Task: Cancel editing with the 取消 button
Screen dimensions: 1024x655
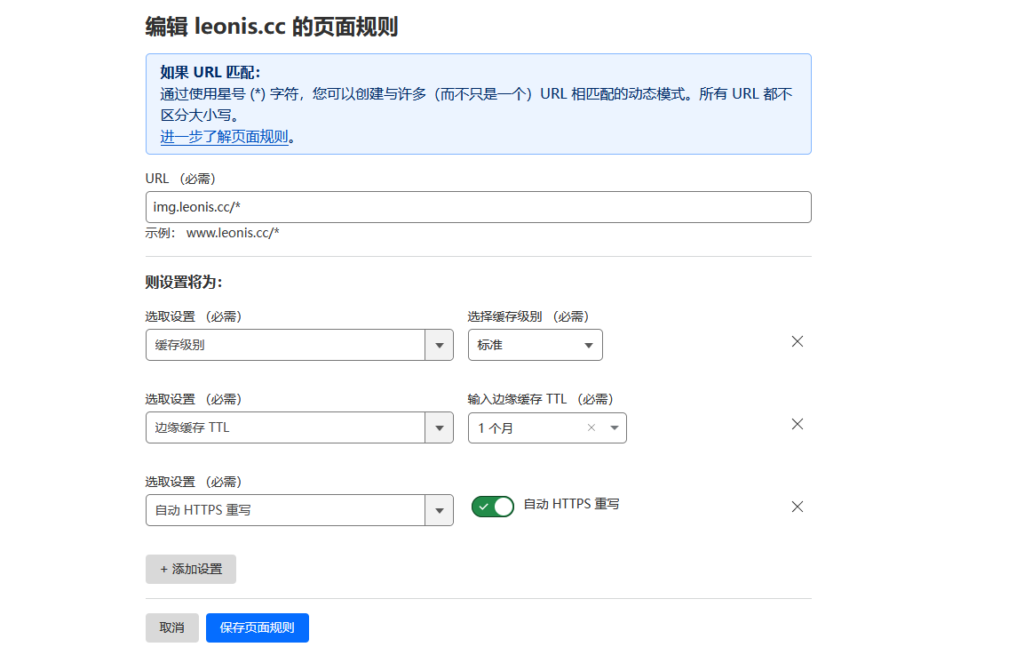Action: [x=172, y=628]
